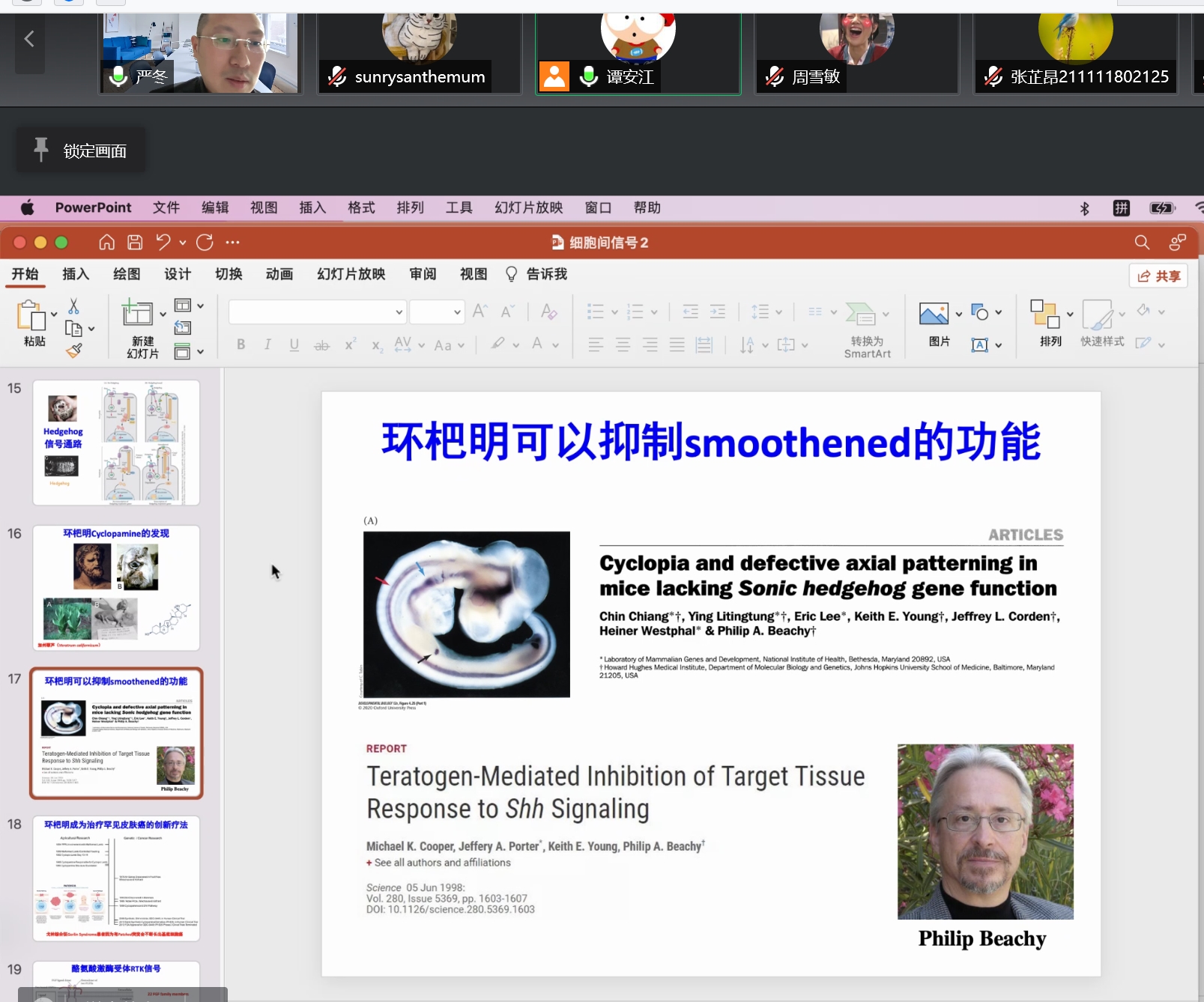Expand bulleted list style options
Image resolution: width=1204 pixels, height=1002 pixels.
tap(614, 312)
